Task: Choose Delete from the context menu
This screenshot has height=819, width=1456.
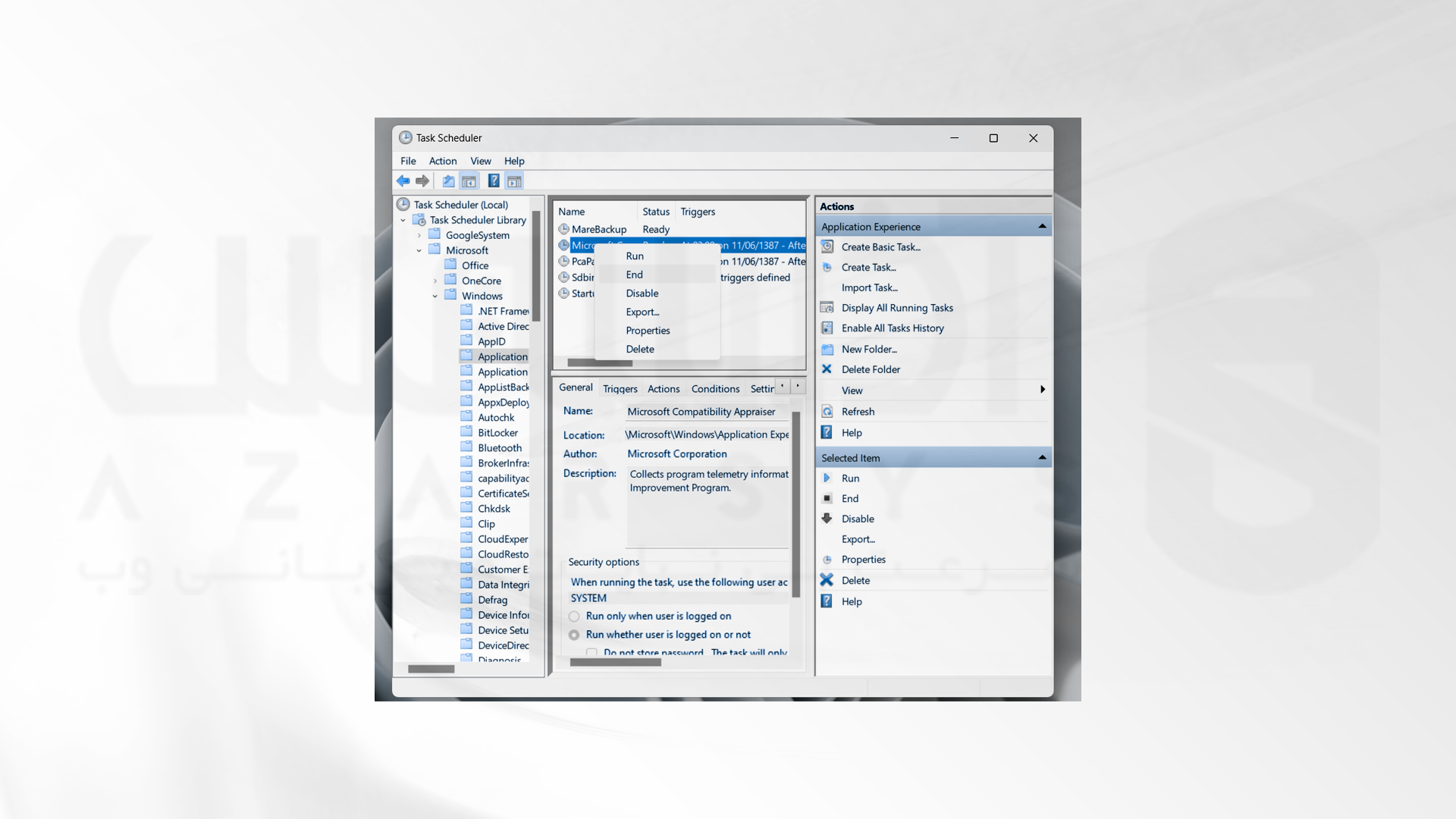Action: point(657,350)
